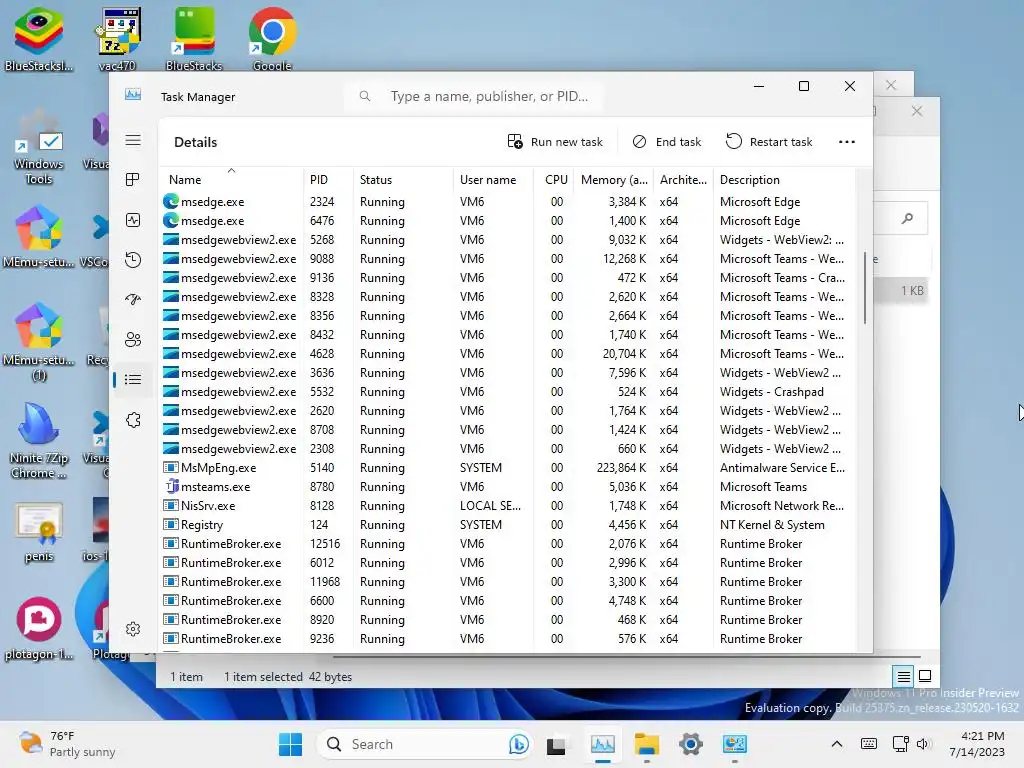Select msedgewebview2.exe row with PID 5268
Screen dimensions: 1024x768
pyautogui.click(x=507, y=240)
